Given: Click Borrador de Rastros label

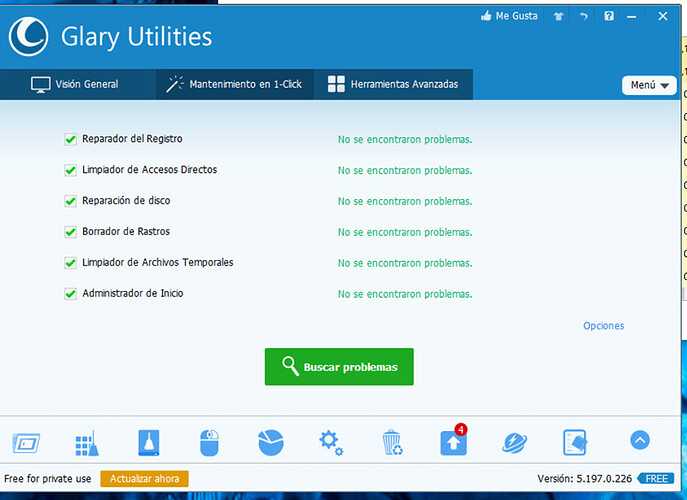Looking at the screenshot, I should pyautogui.click(x=126, y=231).
